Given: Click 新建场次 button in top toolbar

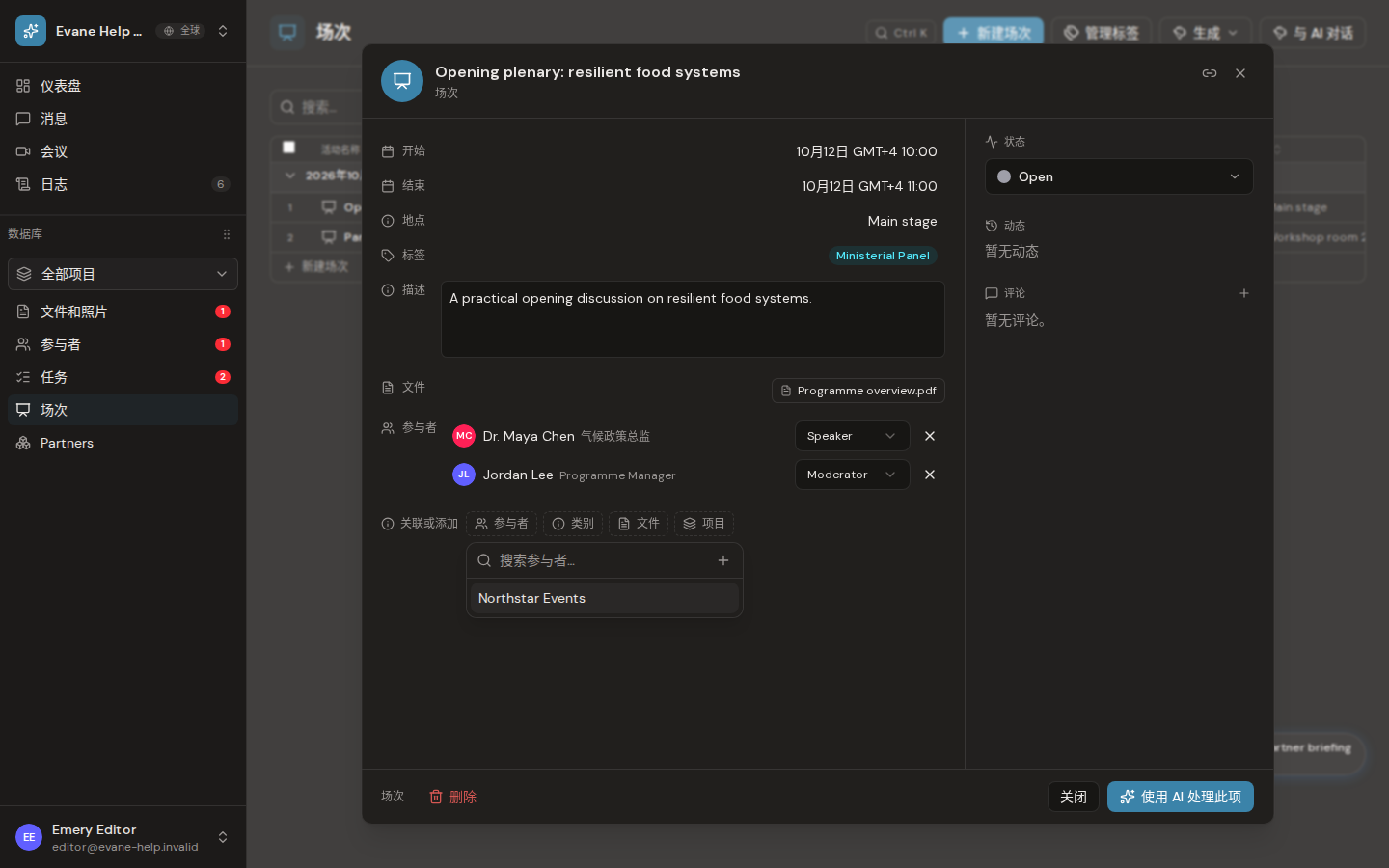Looking at the screenshot, I should click(994, 33).
